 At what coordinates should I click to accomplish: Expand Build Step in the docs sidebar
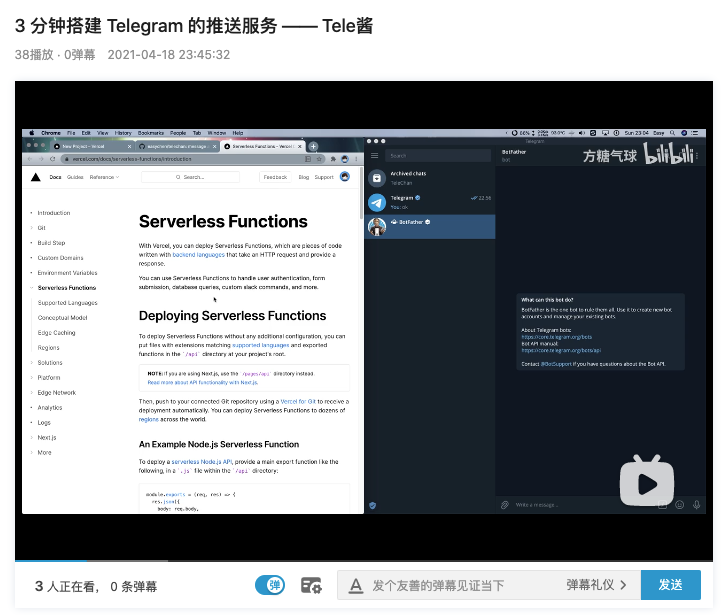[x=51, y=243]
